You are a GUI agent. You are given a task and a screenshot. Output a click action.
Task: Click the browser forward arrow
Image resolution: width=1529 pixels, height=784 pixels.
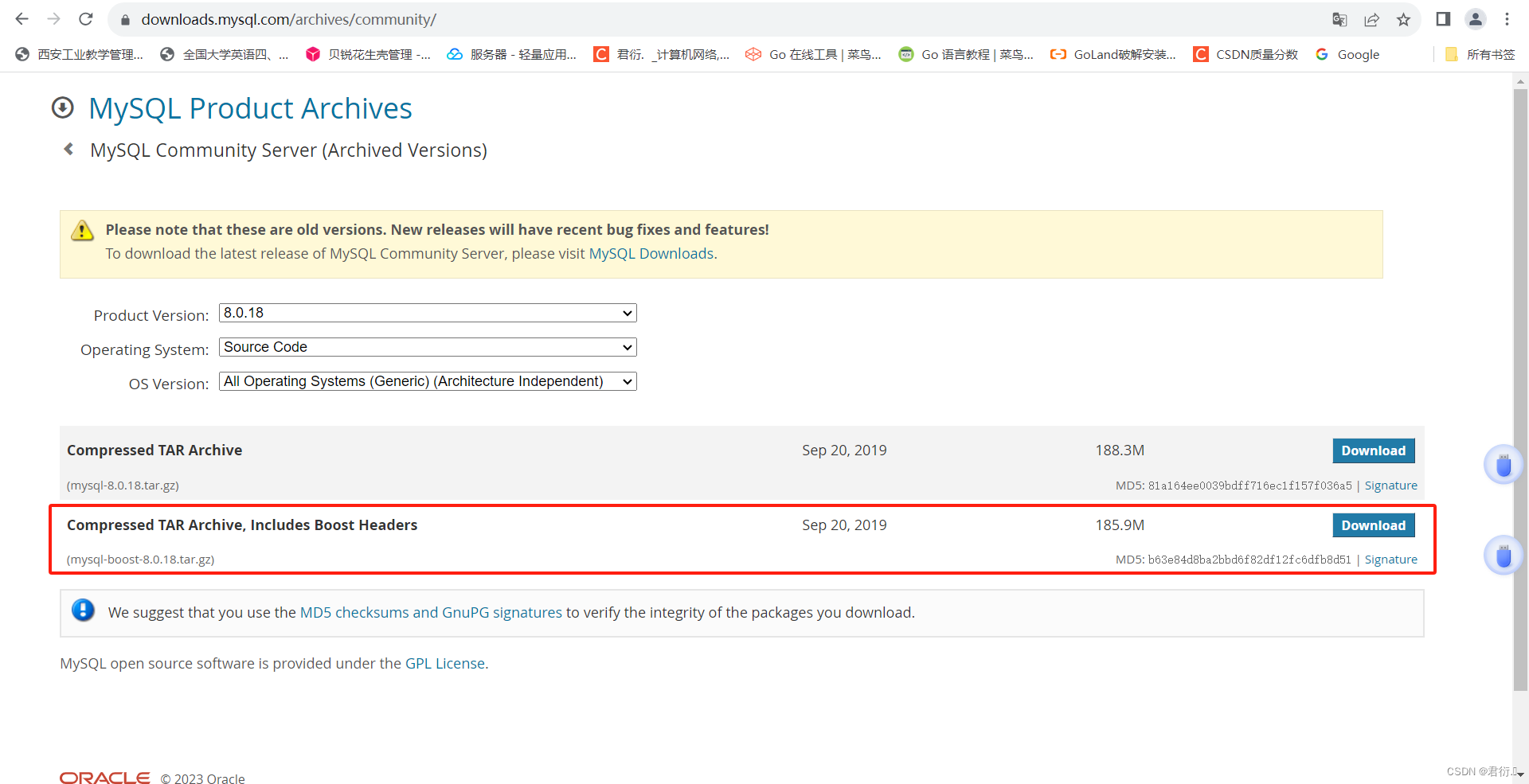tap(53, 19)
